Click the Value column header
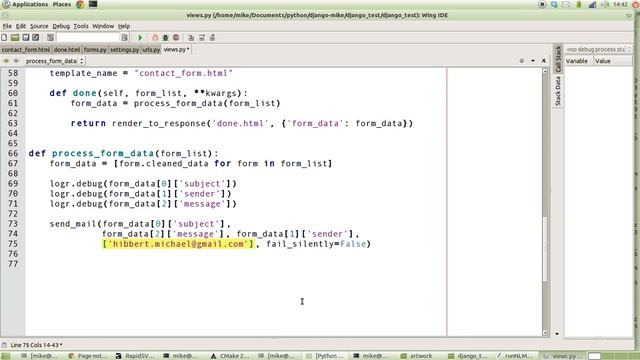Image resolution: width=640 pixels, height=360 pixels. 612,61
